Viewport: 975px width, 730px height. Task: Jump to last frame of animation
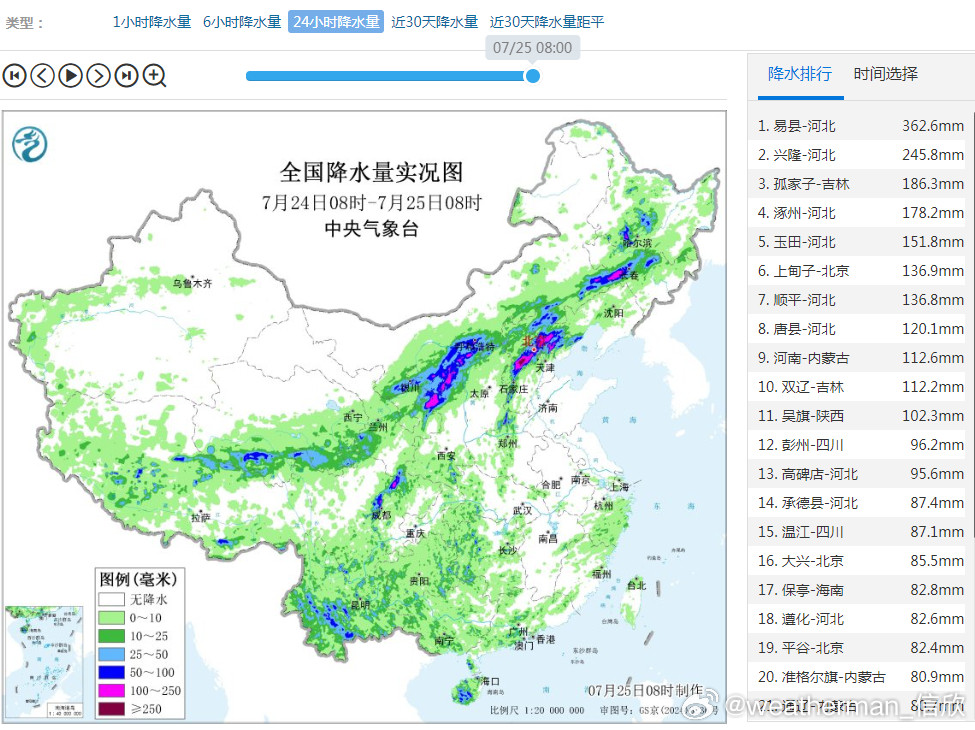126,76
